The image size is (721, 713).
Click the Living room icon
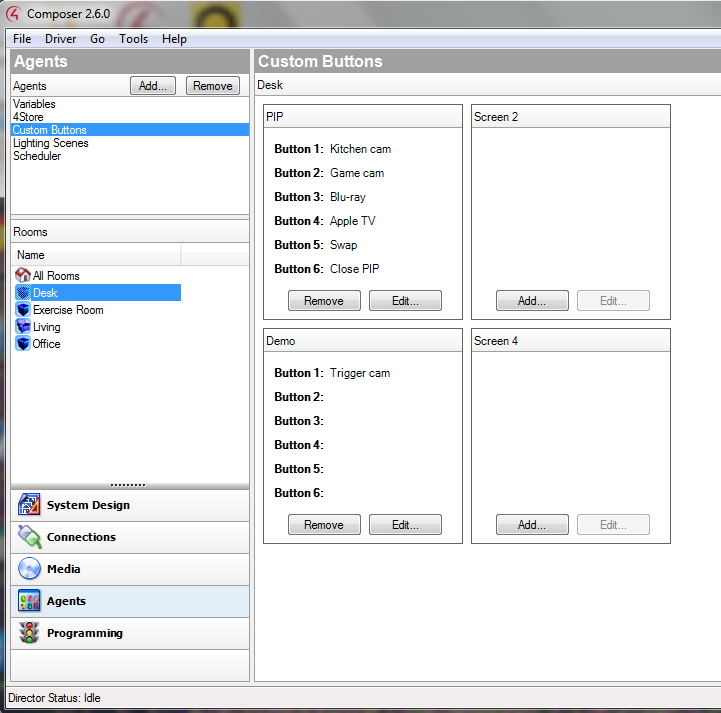point(23,327)
